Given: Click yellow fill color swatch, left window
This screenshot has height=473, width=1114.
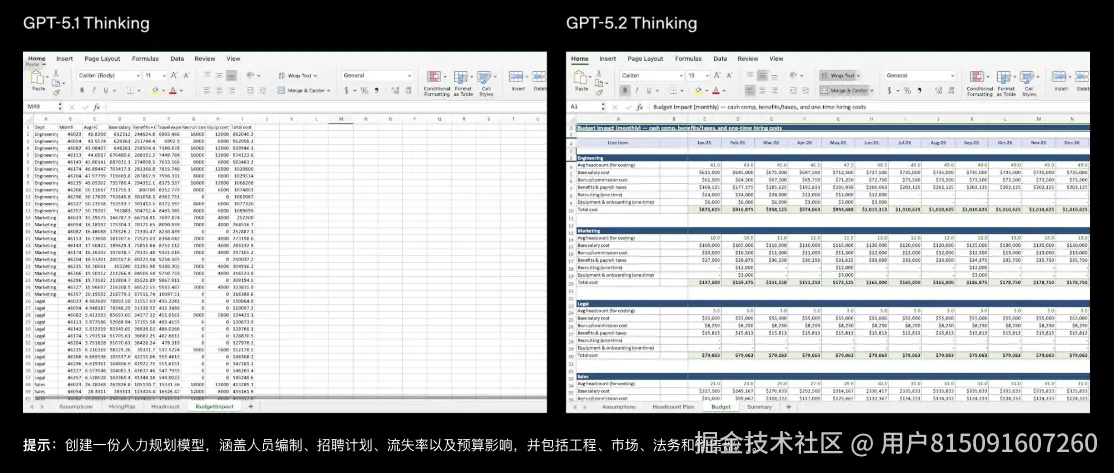Looking at the screenshot, I should click(x=155, y=91).
